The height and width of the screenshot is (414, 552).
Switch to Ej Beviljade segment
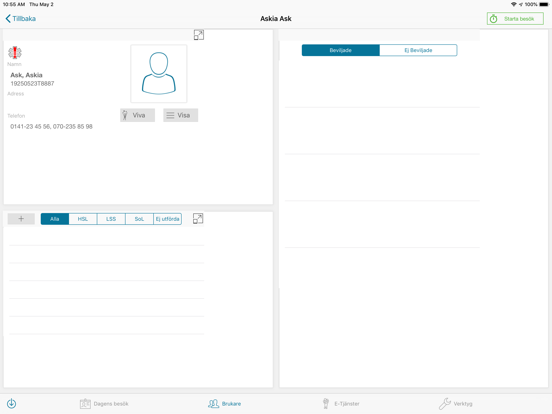pyautogui.click(x=418, y=50)
